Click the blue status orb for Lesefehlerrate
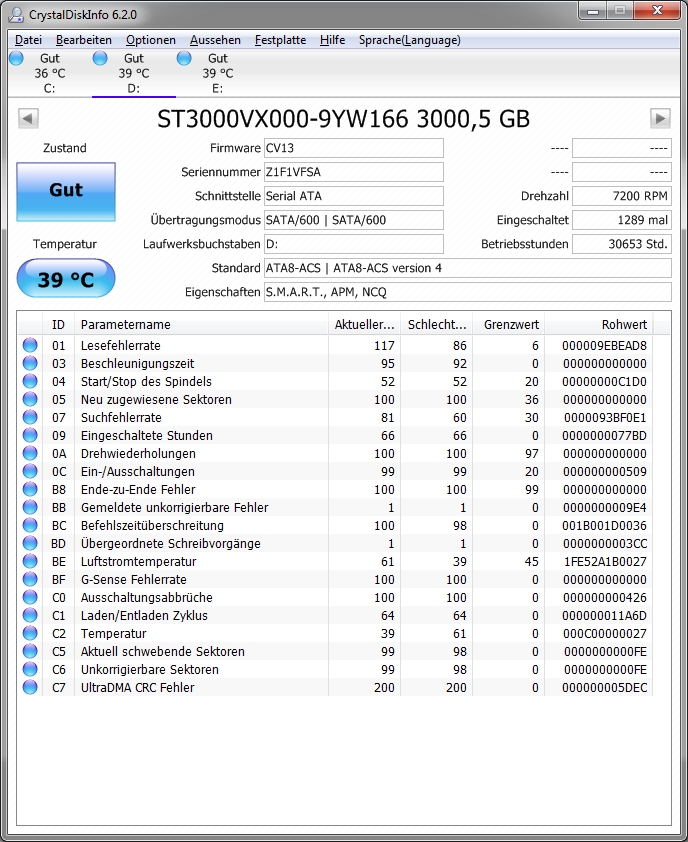Image resolution: width=688 pixels, height=842 pixels. pos(30,345)
